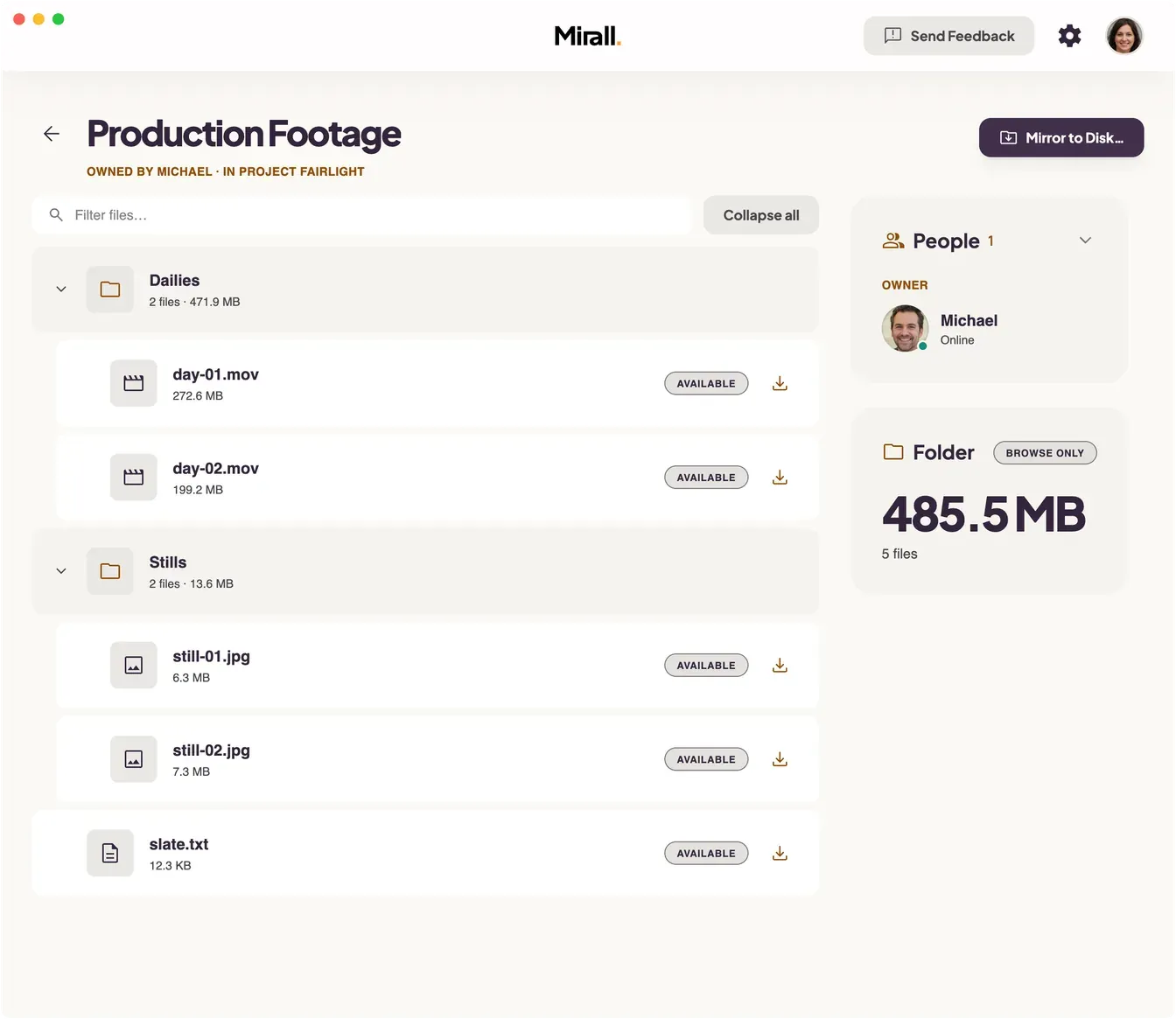Click the Stills folder icon

click(110, 571)
